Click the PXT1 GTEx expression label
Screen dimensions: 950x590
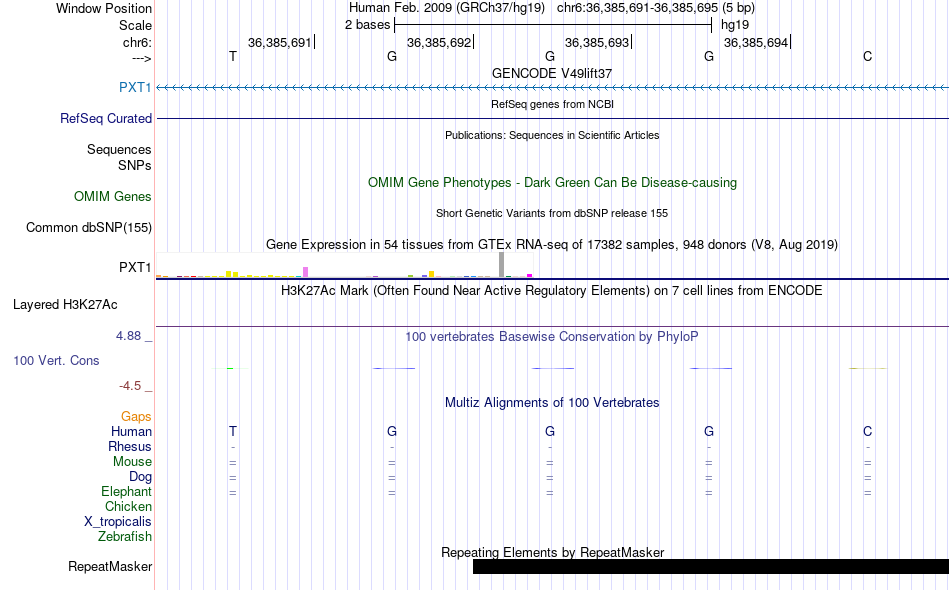(x=135, y=267)
